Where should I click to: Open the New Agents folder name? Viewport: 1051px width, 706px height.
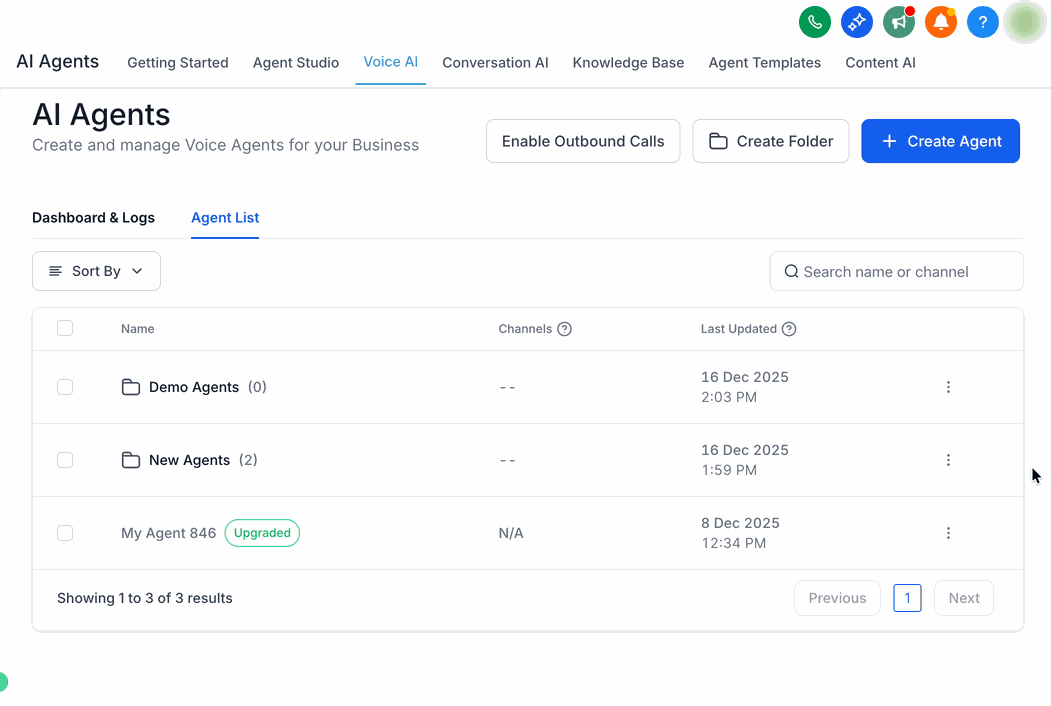pos(189,460)
